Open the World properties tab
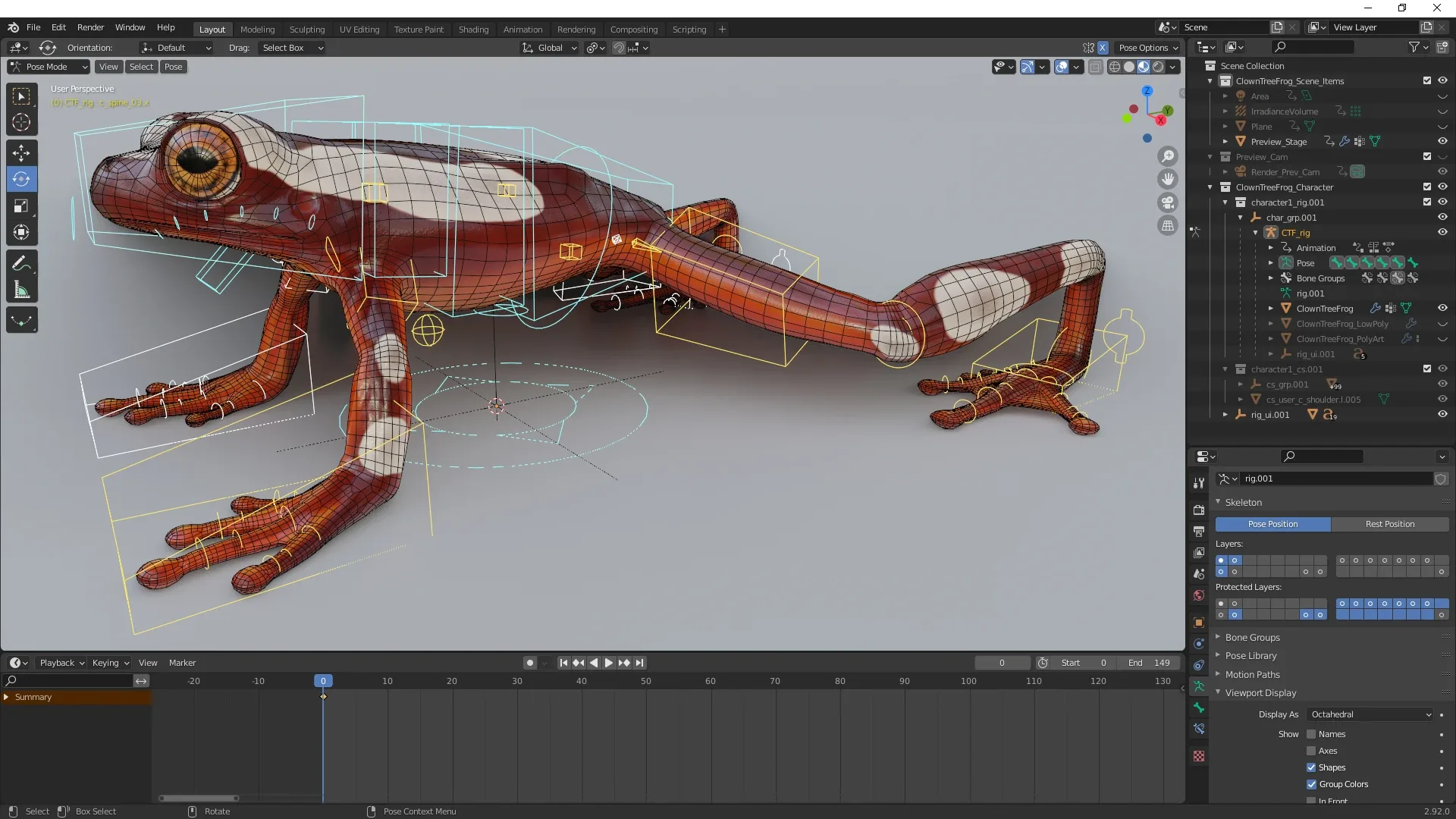1456x819 pixels. (x=1199, y=595)
